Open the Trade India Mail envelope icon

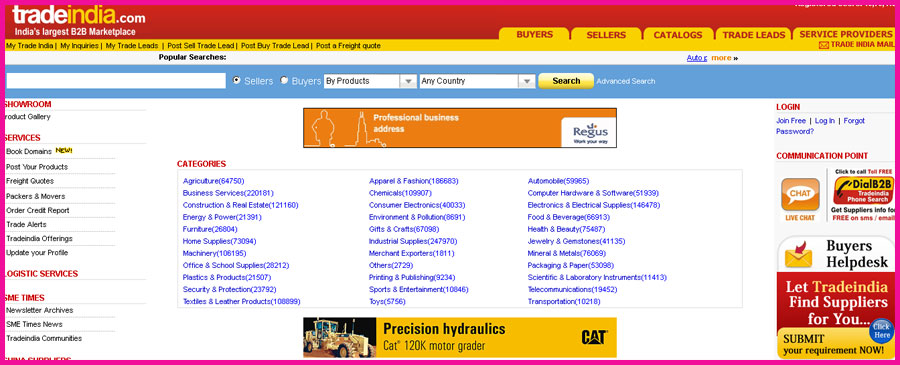tap(824, 45)
